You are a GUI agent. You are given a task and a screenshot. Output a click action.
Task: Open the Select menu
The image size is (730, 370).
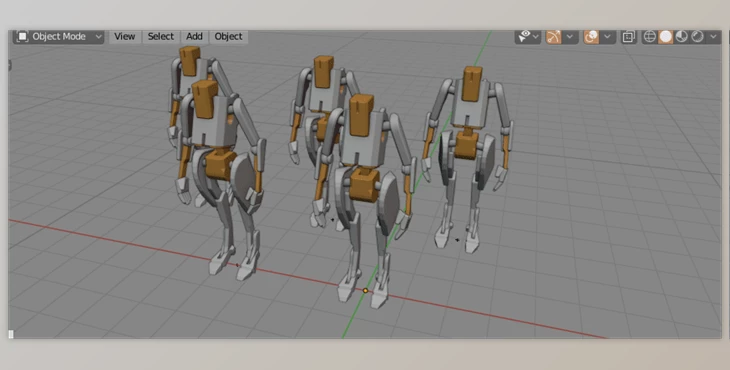161,37
